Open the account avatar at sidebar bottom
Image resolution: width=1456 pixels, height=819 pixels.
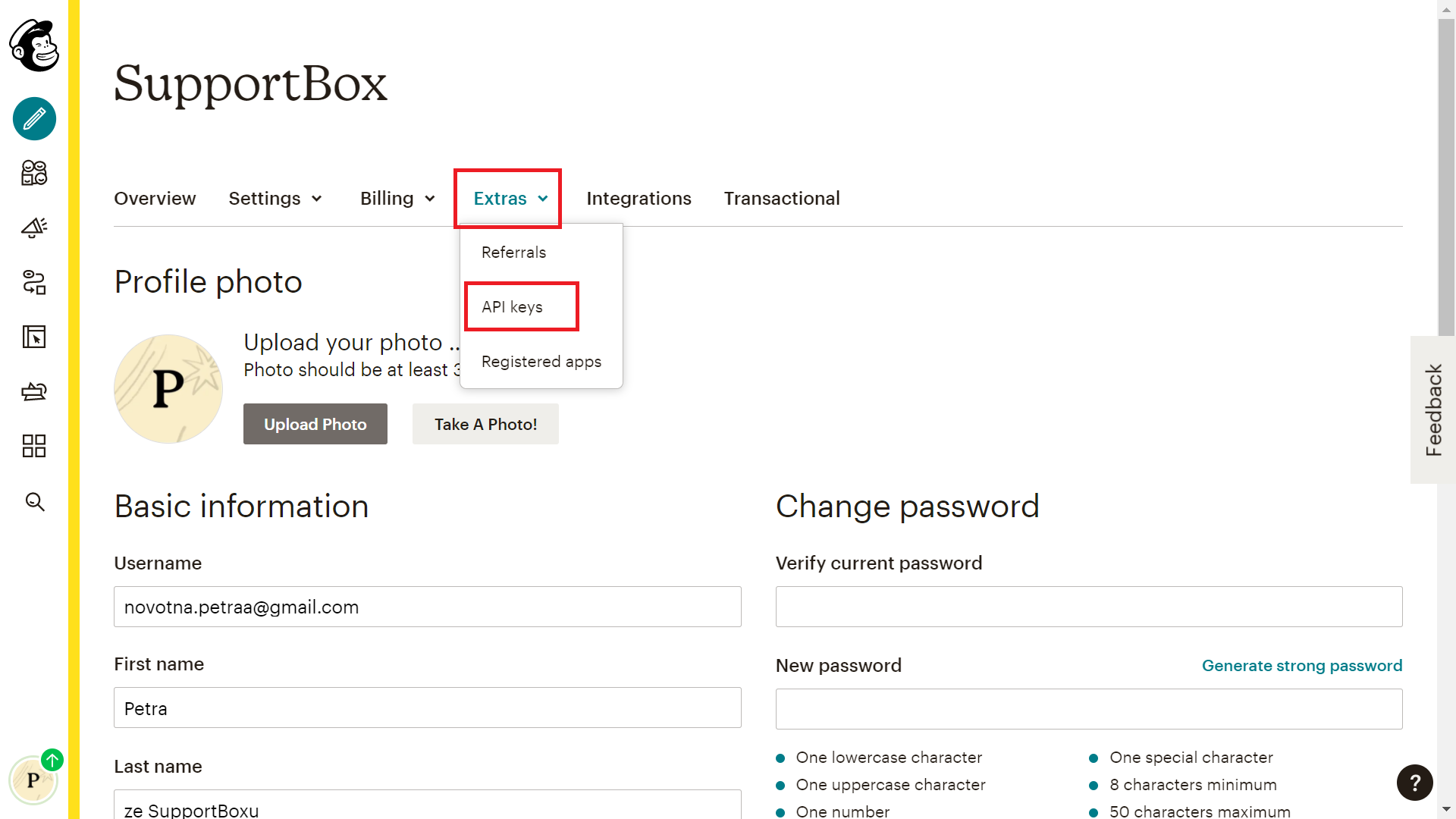(33, 780)
